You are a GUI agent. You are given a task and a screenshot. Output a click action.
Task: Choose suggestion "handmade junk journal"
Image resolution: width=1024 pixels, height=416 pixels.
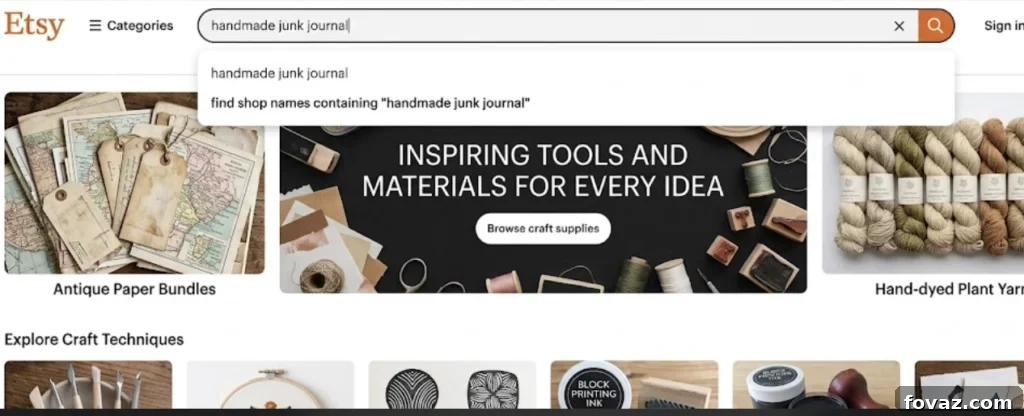pyautogui.click(x=576, y=73)
